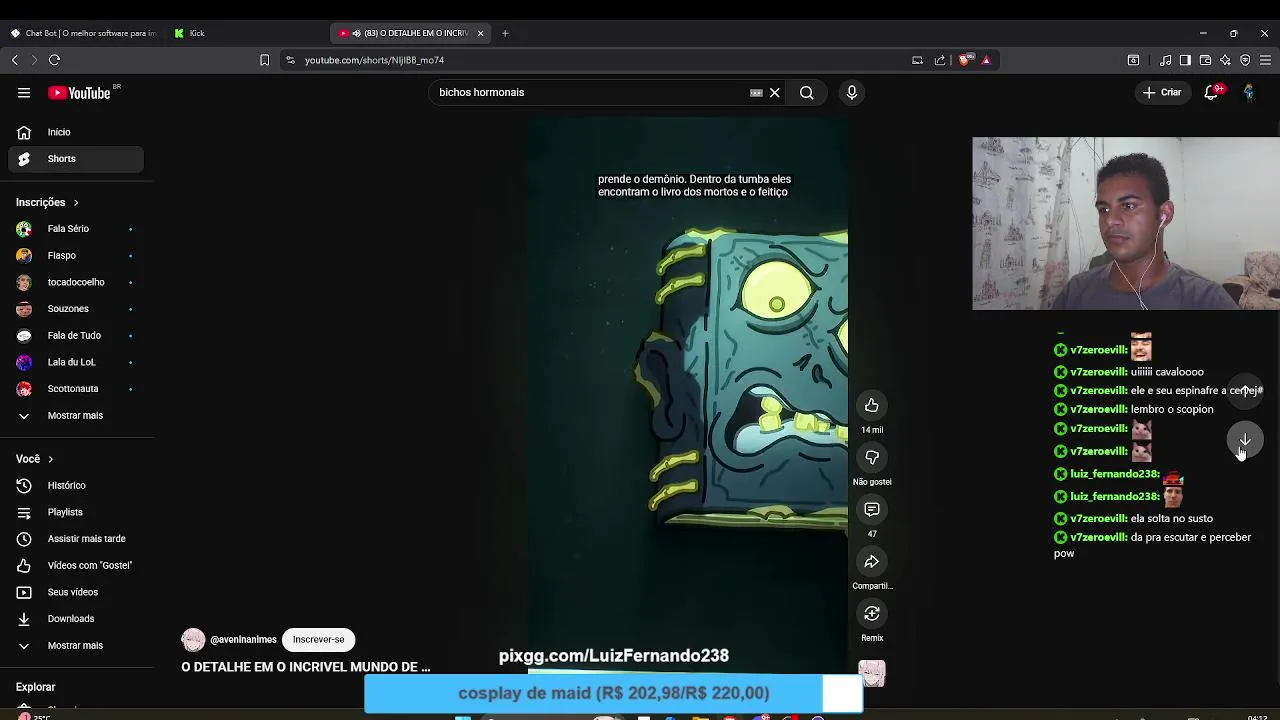1280x720 pixels.
Task: Open the comments showing 47
Action: pos(872,509)
